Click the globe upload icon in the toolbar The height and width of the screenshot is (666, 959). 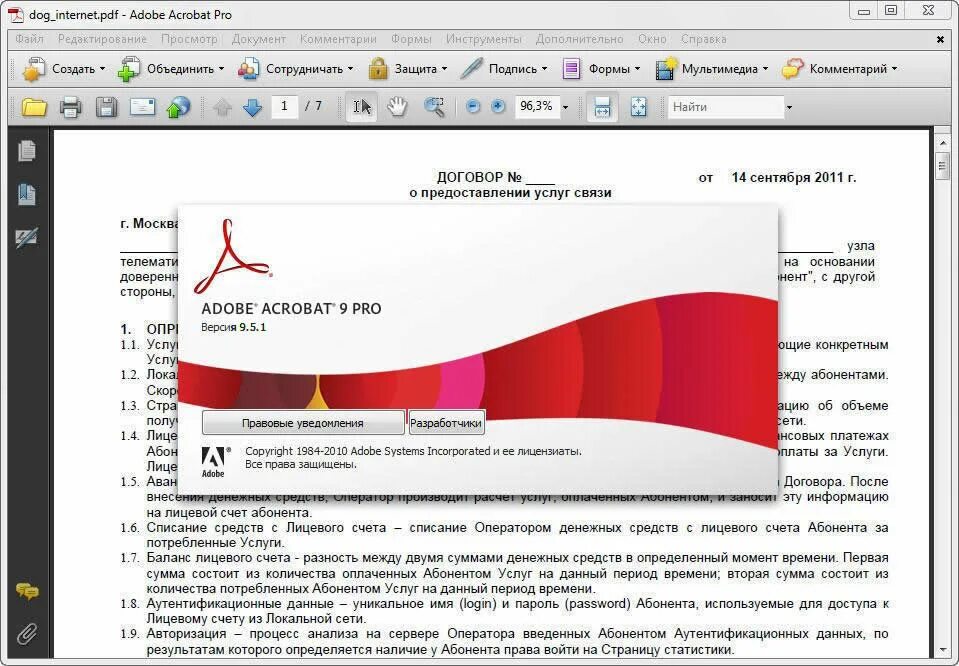[x=178, y=107]
